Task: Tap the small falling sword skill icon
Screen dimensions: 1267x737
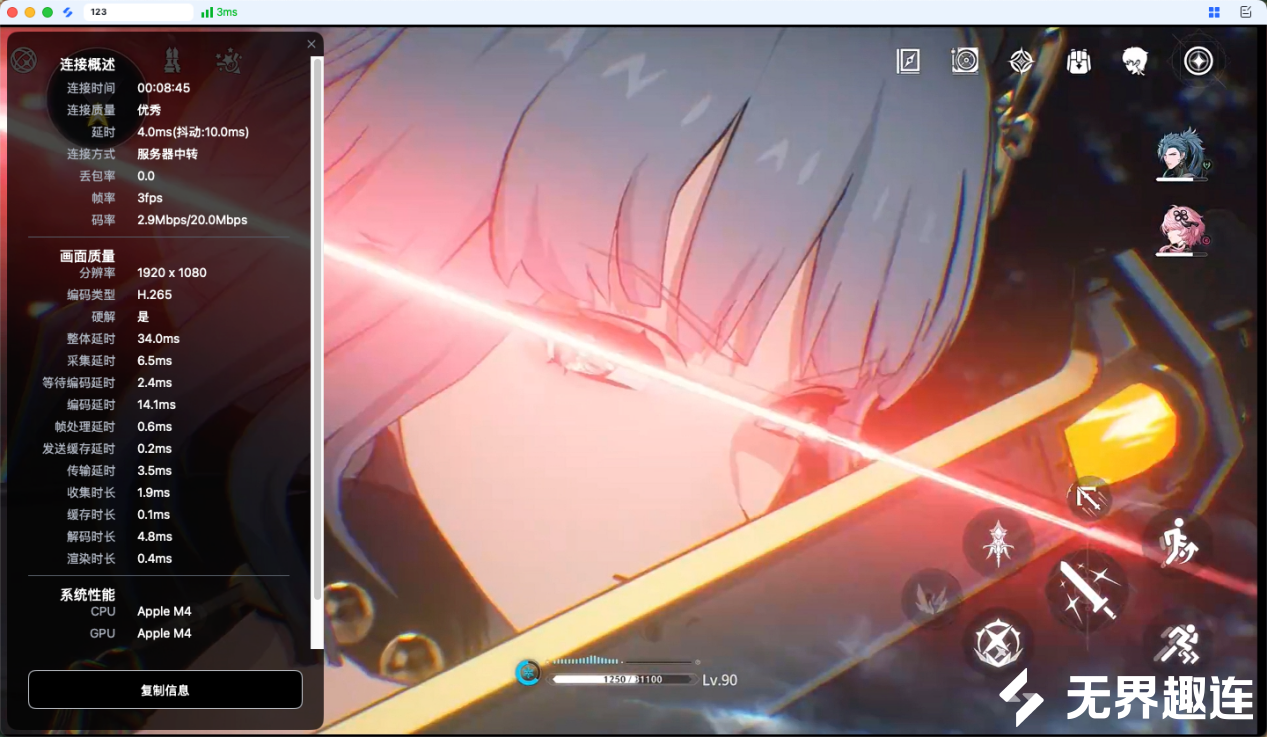Action: [1089, 498]
